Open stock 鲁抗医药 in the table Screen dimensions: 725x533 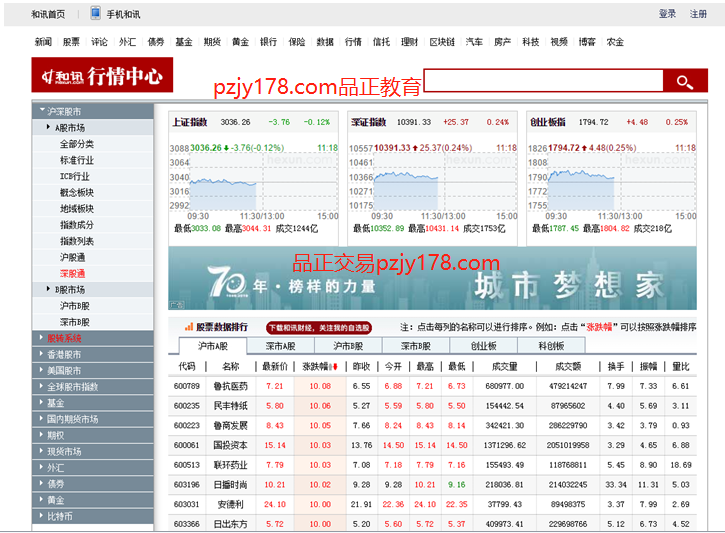click(x=230, y=386)
